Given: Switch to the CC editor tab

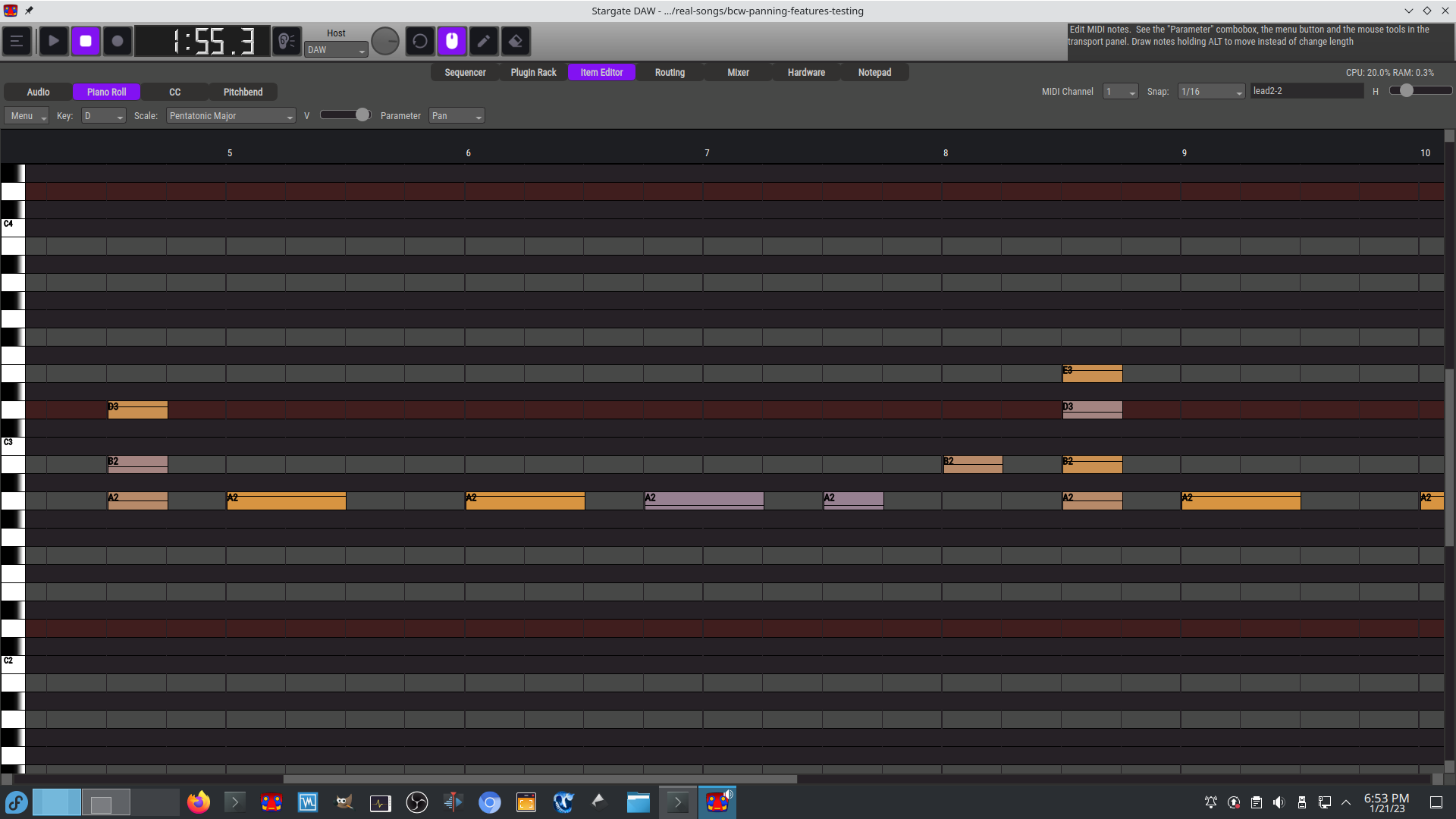Looking at the screenshot, I should tap(175, 93).
